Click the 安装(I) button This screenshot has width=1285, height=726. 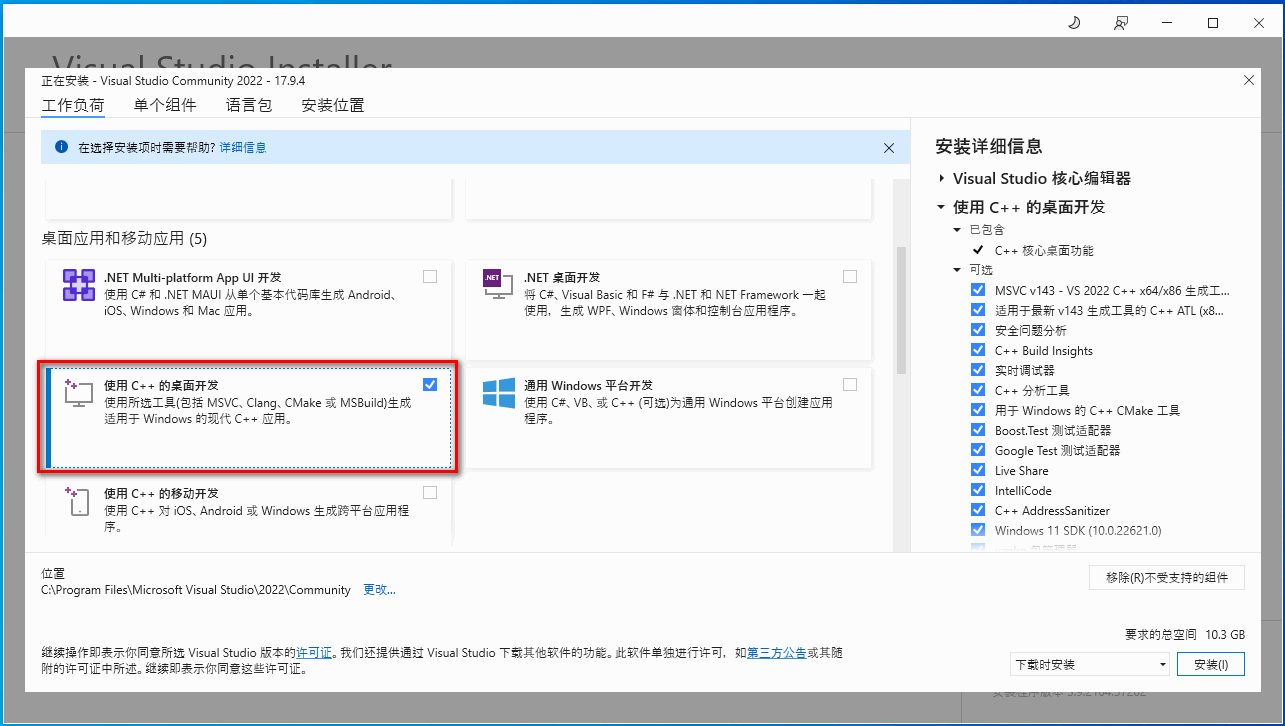click(1210, 663)
